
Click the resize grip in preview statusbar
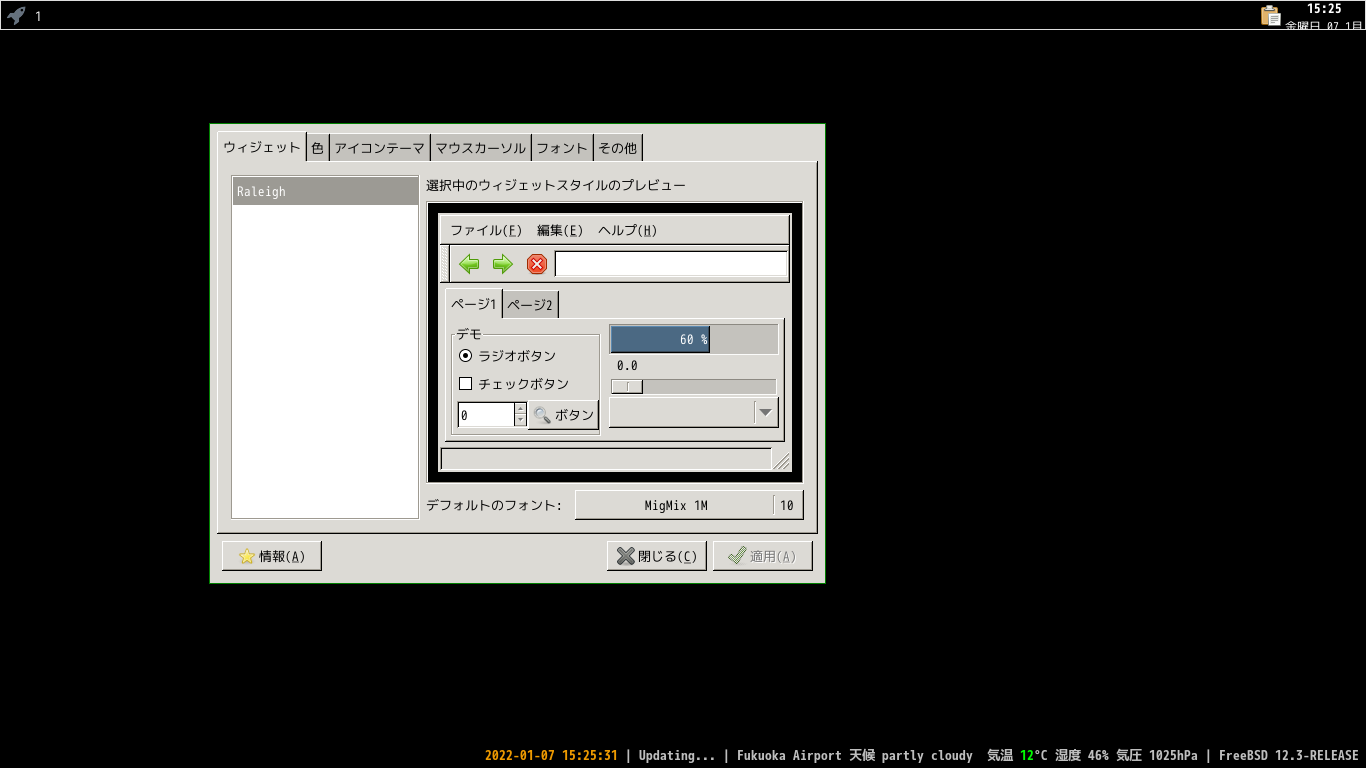pyautogui.click(x=782, y=460)
